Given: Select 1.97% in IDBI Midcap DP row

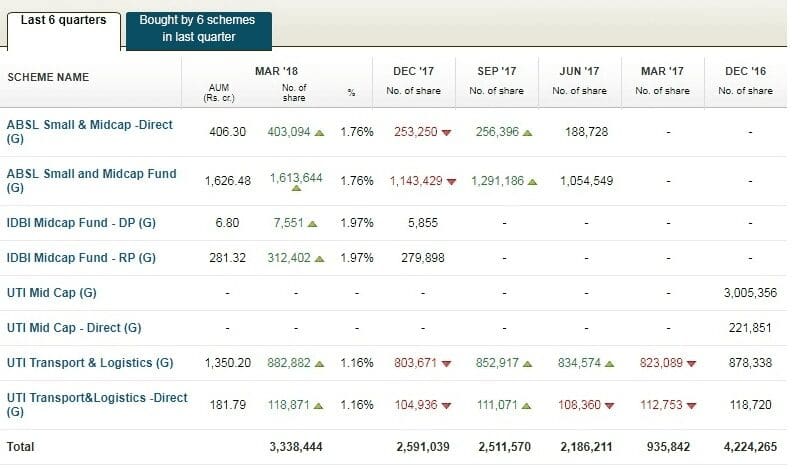Looking at the screenshot, I should click(x=357, y=223).
